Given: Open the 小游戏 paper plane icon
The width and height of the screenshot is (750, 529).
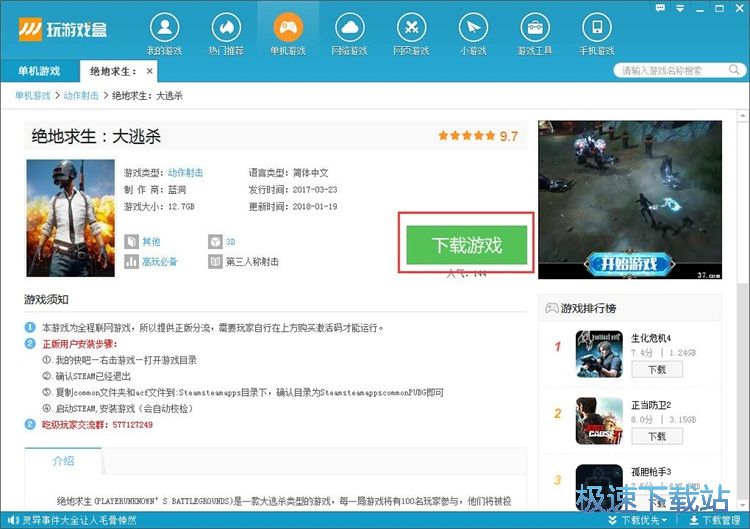Looking at the screenshot, I should point(472,27).
